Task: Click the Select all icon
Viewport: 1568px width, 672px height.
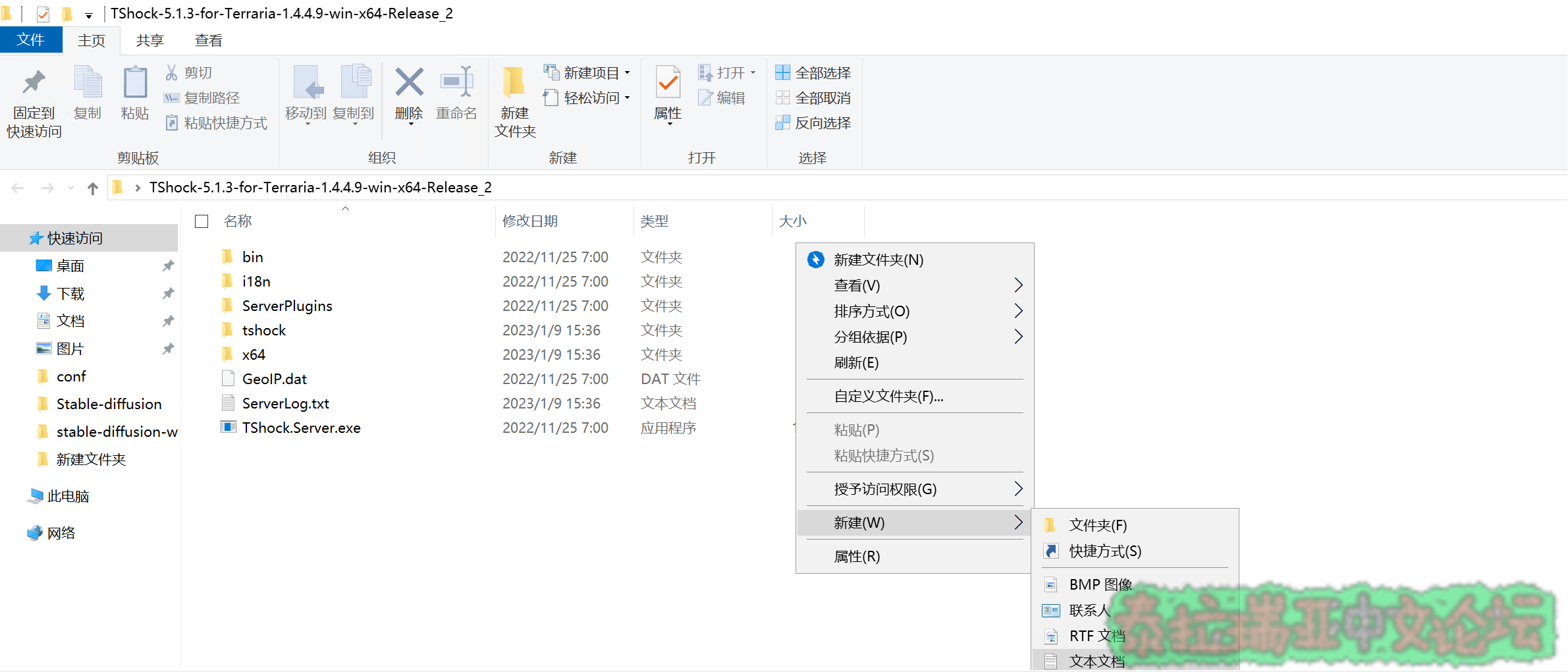Action: point(782,72)
